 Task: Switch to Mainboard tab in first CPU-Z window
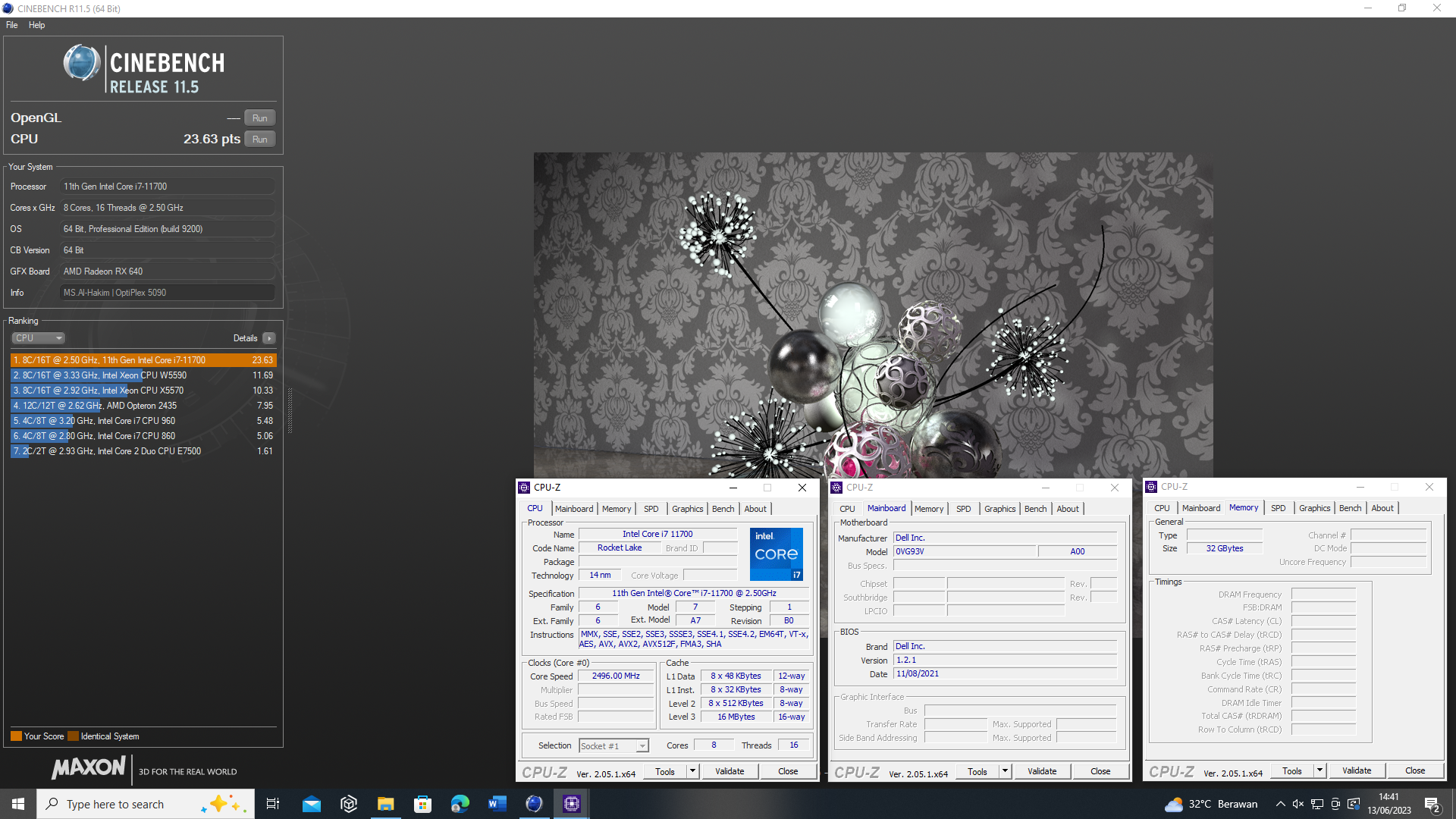pos(574,509)
